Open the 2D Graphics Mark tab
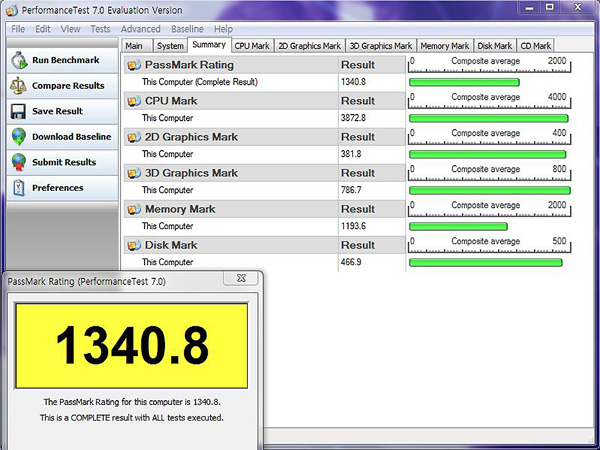The width and height of the screenshot is (600, 450). (x=310, y=46)
